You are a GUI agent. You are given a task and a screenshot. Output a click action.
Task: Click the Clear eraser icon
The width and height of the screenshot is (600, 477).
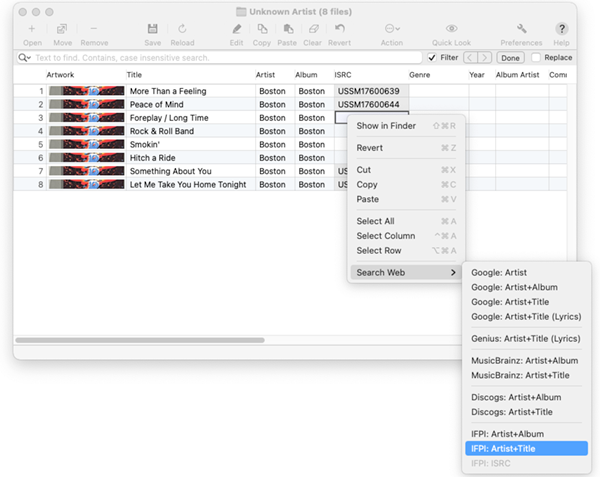click(313, 29)
